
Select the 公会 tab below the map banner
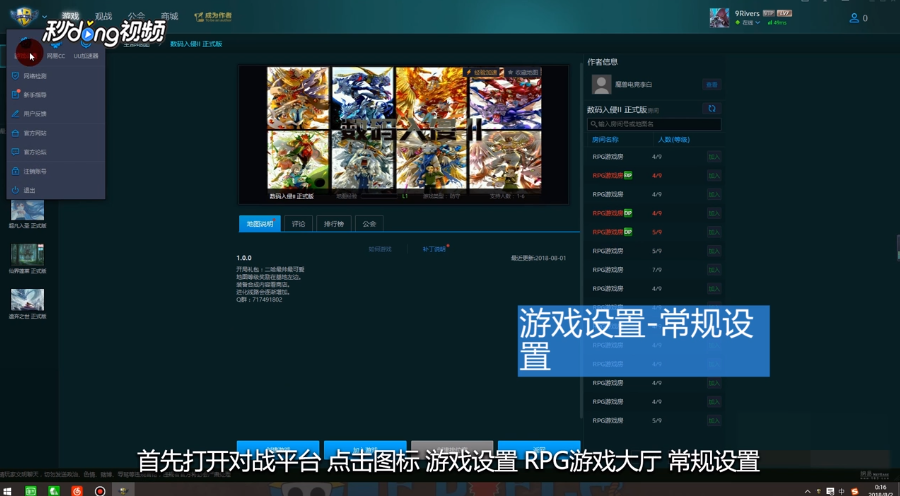click(369, 224)
